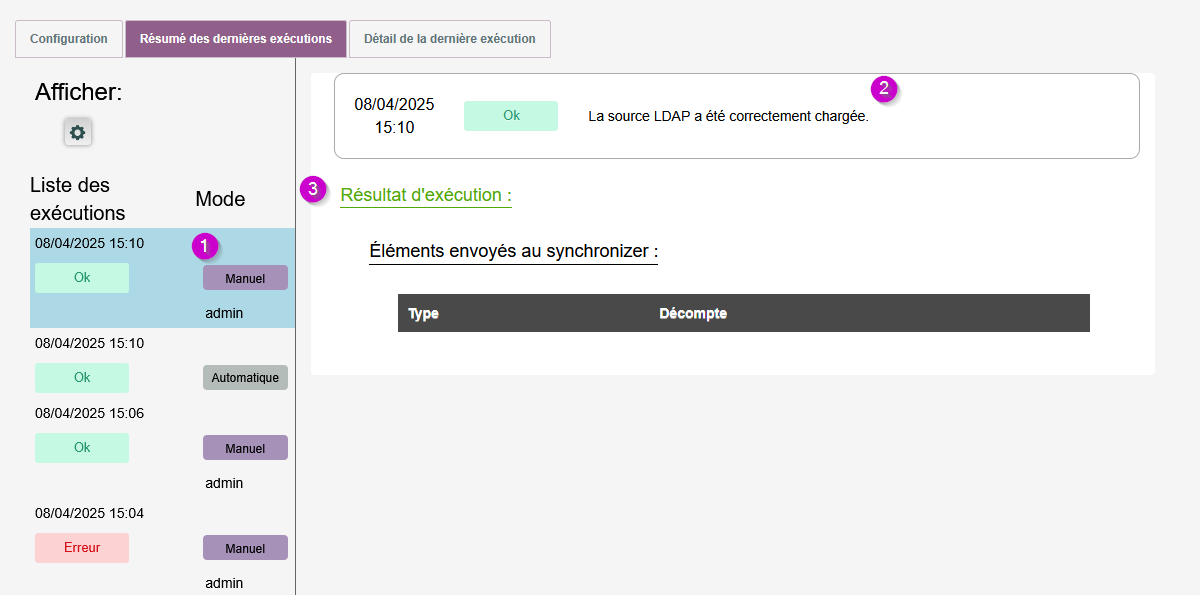
Task: Select the Automatique mode badge
Action: pyautogui.click(x=245, y=378)
